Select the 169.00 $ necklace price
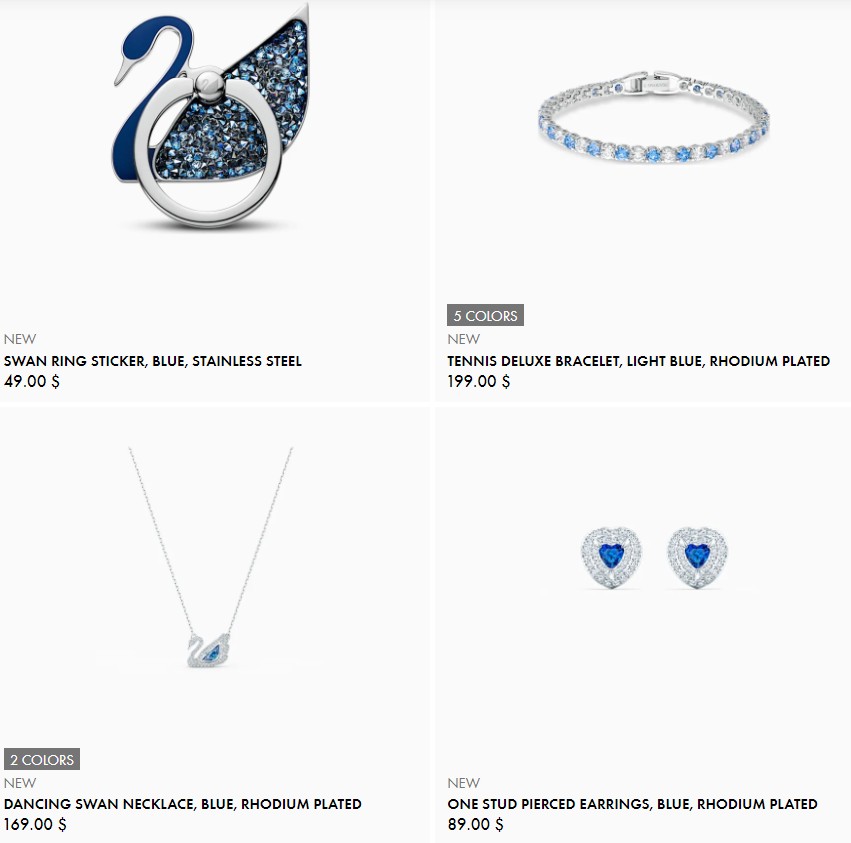The width and height of the screenshot is (851, 843). coord(35,824)
